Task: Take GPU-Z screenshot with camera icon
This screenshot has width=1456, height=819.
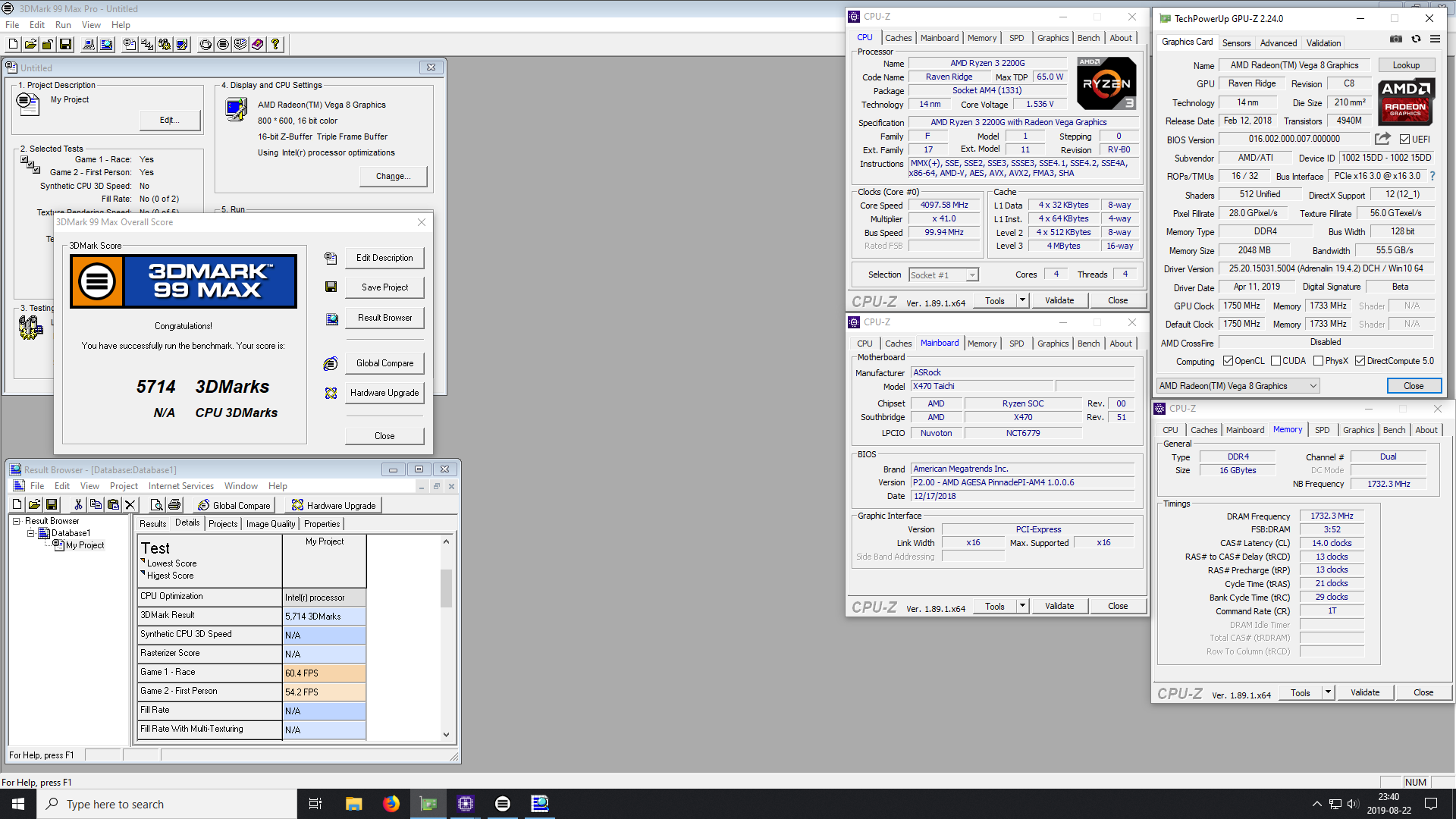Action: coord(1395,39)
